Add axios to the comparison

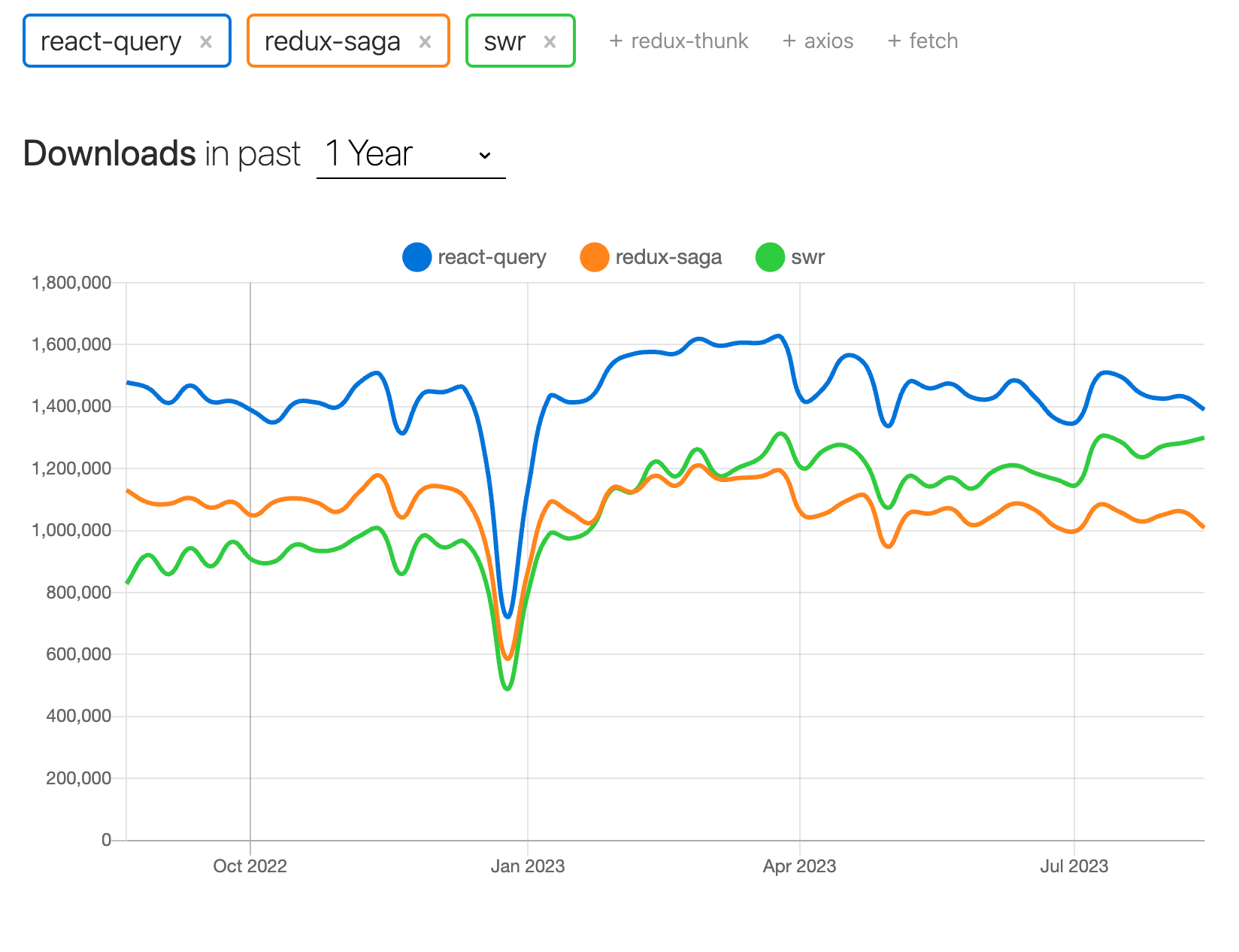(817, 41)
